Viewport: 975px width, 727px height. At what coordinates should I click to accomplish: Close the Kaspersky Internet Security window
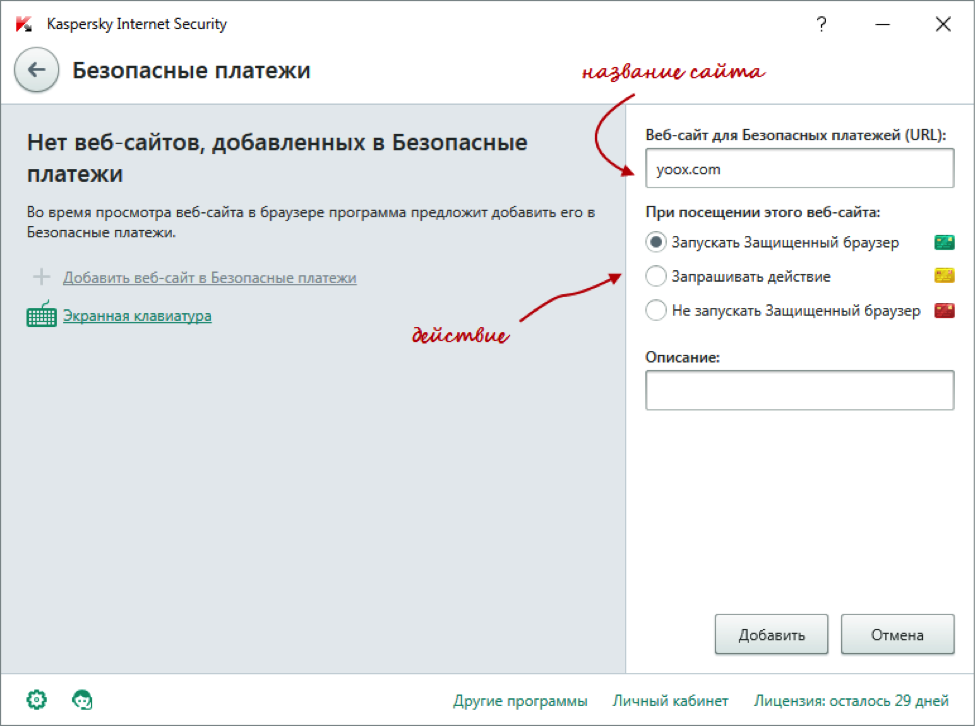pos(943,24)
